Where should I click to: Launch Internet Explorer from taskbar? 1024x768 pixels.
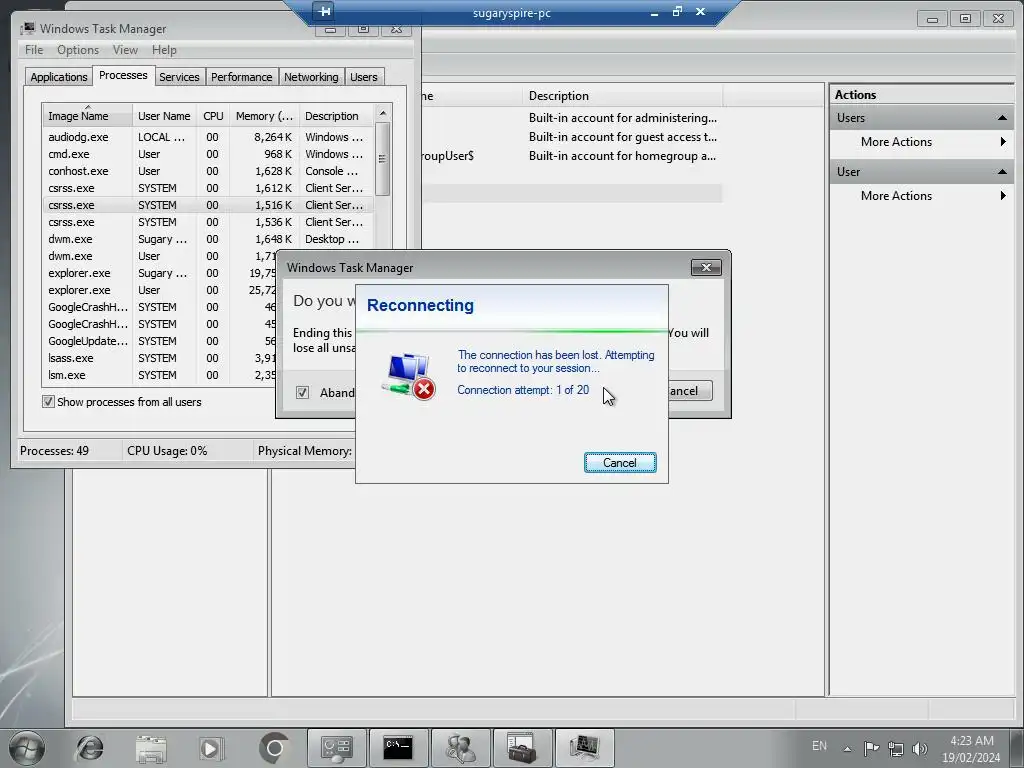(x=89, y=748)
